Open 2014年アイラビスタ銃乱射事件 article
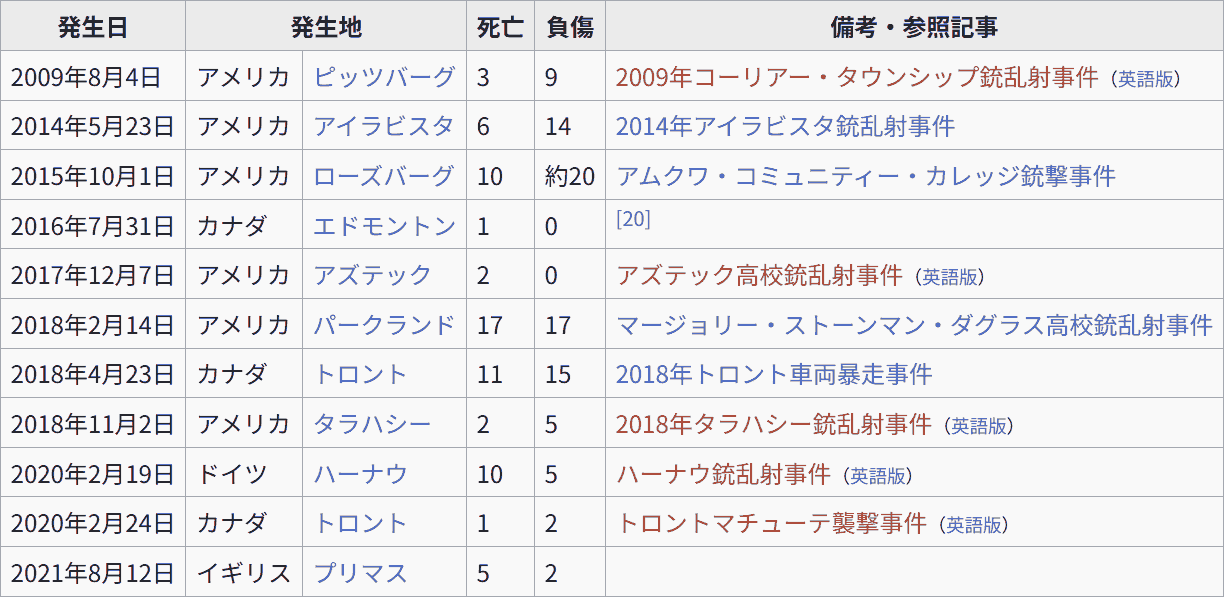Image resolution: width=1224 pixels, height=597 pixels. click(x=785, y=126)
